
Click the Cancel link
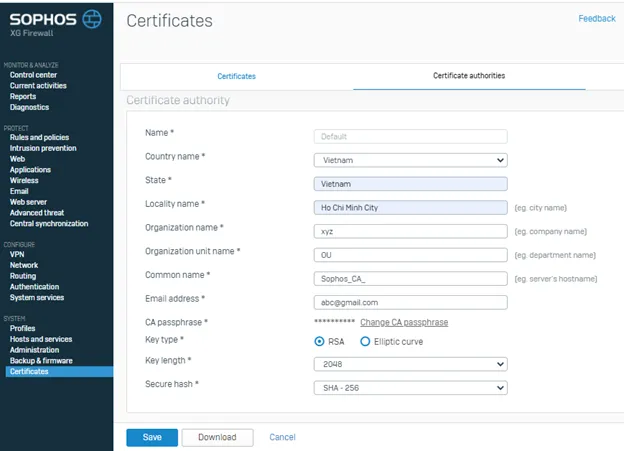[x=282, y=437]
